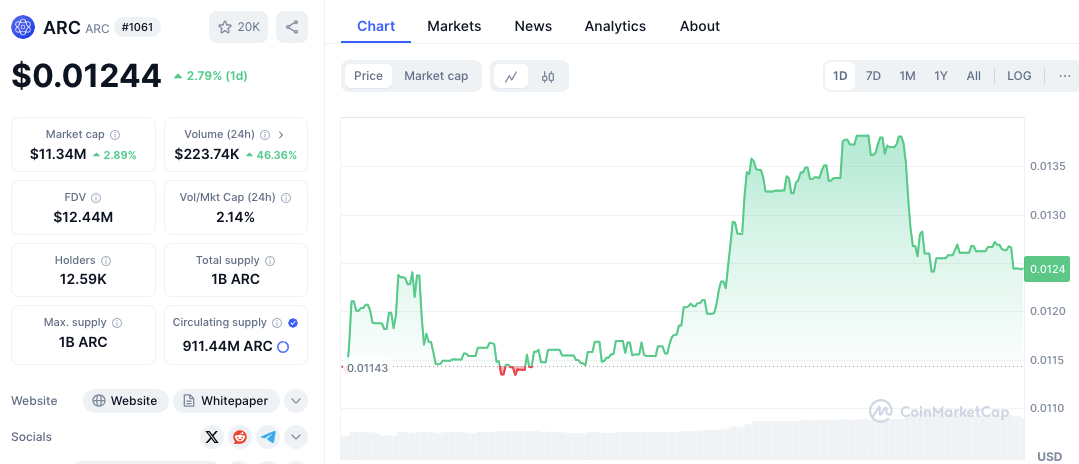Click the 911.44M ARC supply value
Image resolution: width=1079 pixels, height=464 pixels.
click(x=228, y=346)
